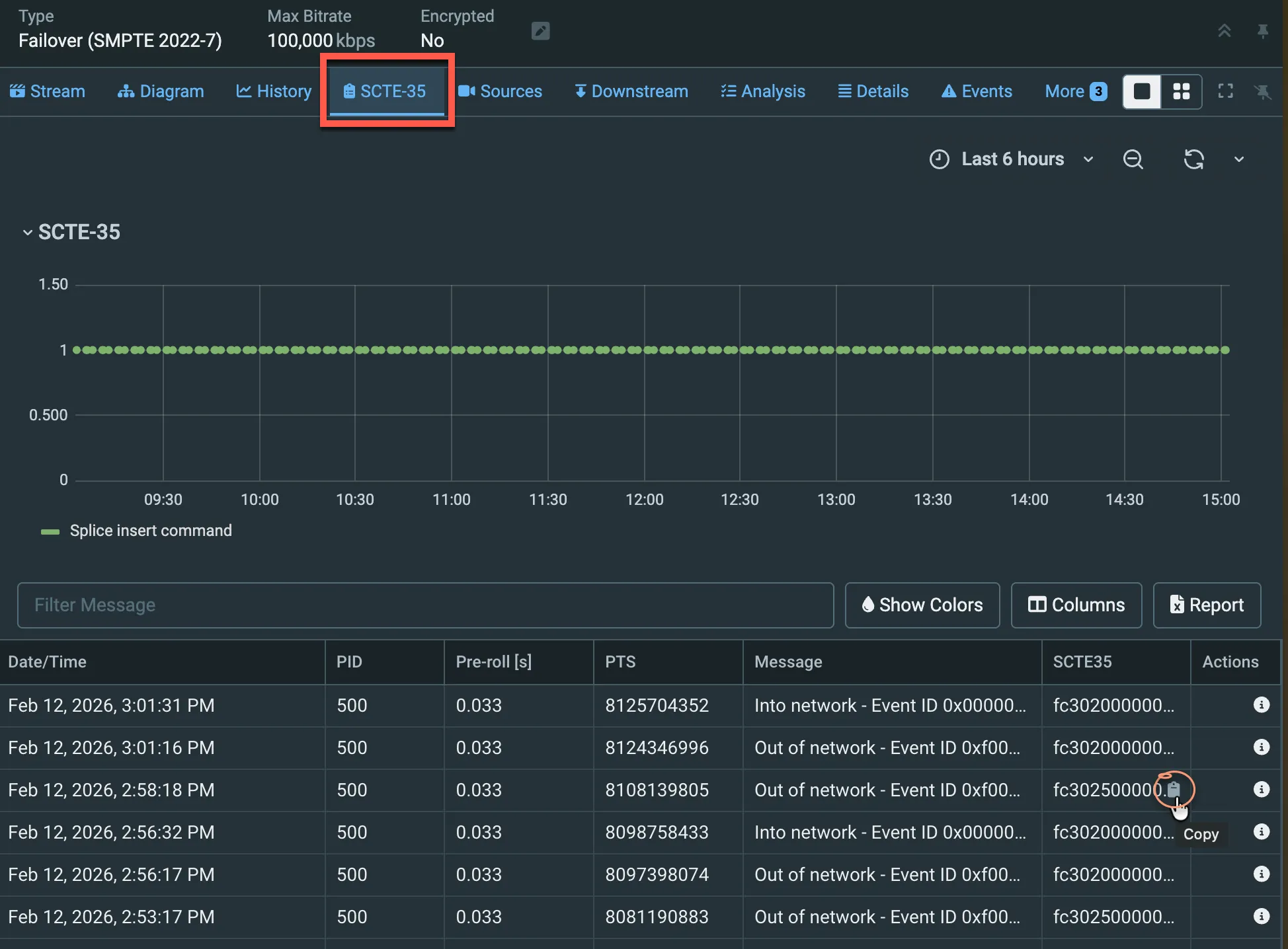Viewport: 1288px width, 949px height.
Task: Open info for 3:01:31 PM row
Action: [1261, 705]
